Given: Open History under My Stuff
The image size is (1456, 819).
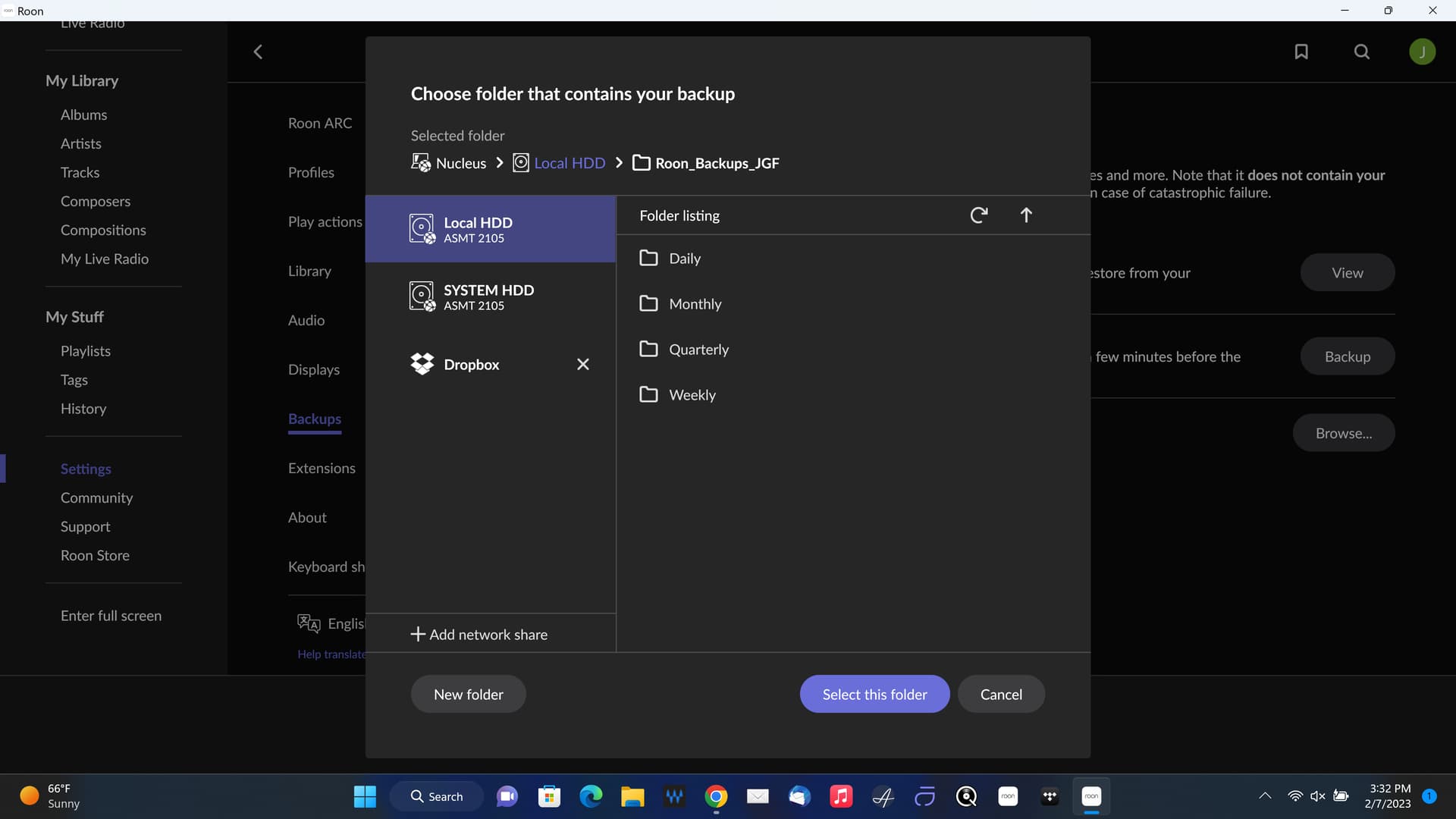Looking at the screenshot, I should point(83,409).
